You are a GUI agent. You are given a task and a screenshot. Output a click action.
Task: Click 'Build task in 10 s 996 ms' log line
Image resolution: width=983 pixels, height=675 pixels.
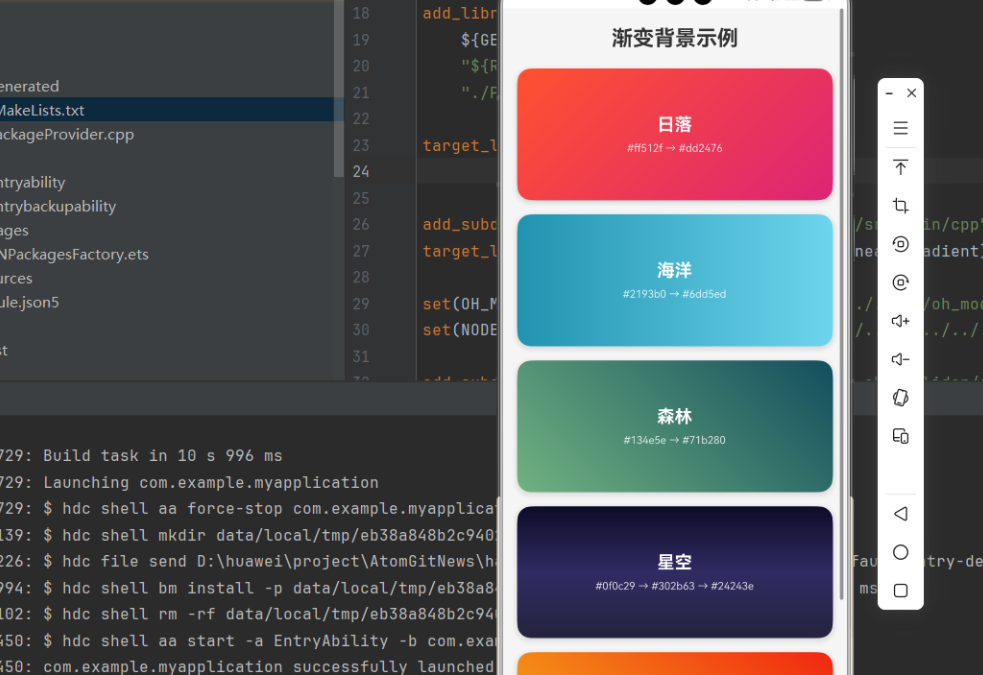[163, 456]
